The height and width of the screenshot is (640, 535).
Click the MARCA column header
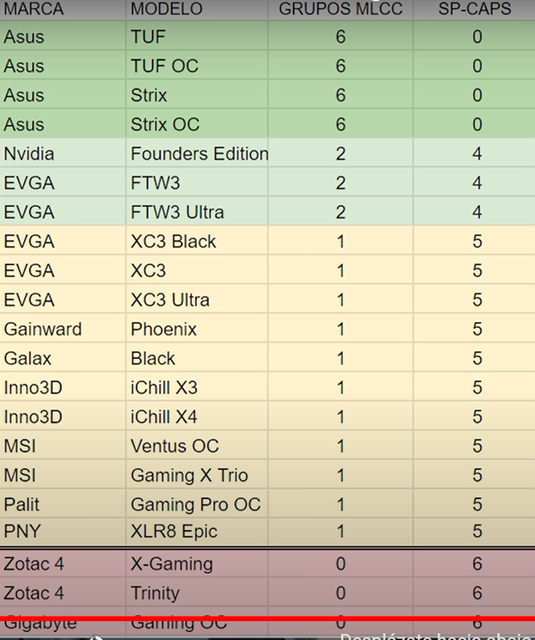point(63,9)
